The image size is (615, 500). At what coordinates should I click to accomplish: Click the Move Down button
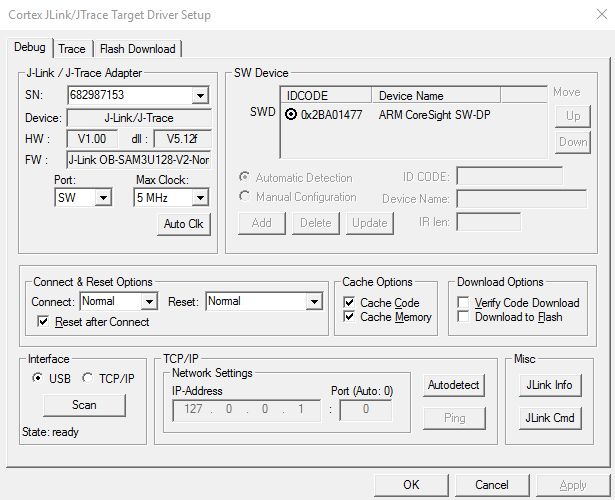coord(573,142)
